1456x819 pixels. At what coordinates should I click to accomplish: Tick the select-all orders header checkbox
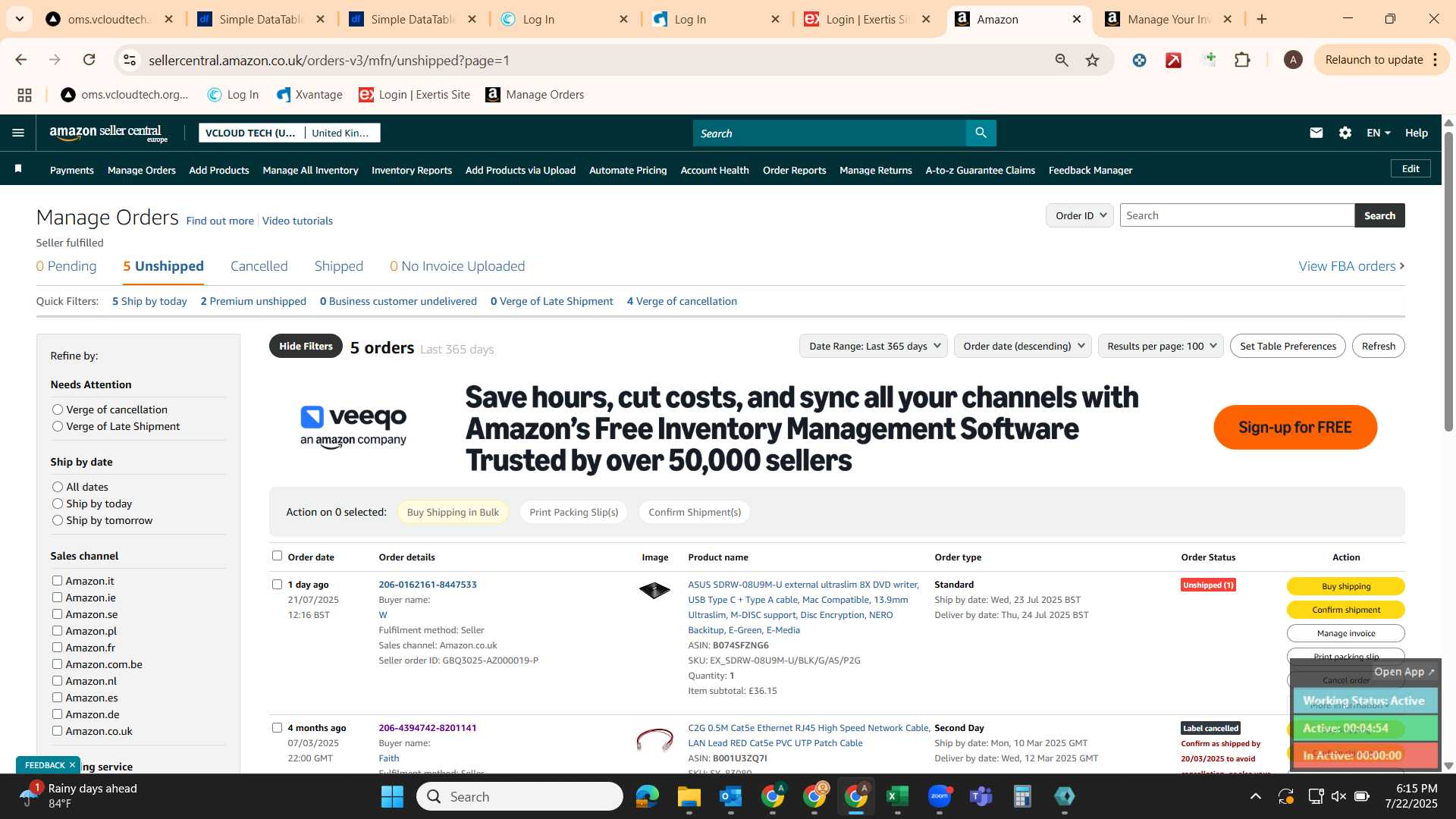[x=277, y=556]
